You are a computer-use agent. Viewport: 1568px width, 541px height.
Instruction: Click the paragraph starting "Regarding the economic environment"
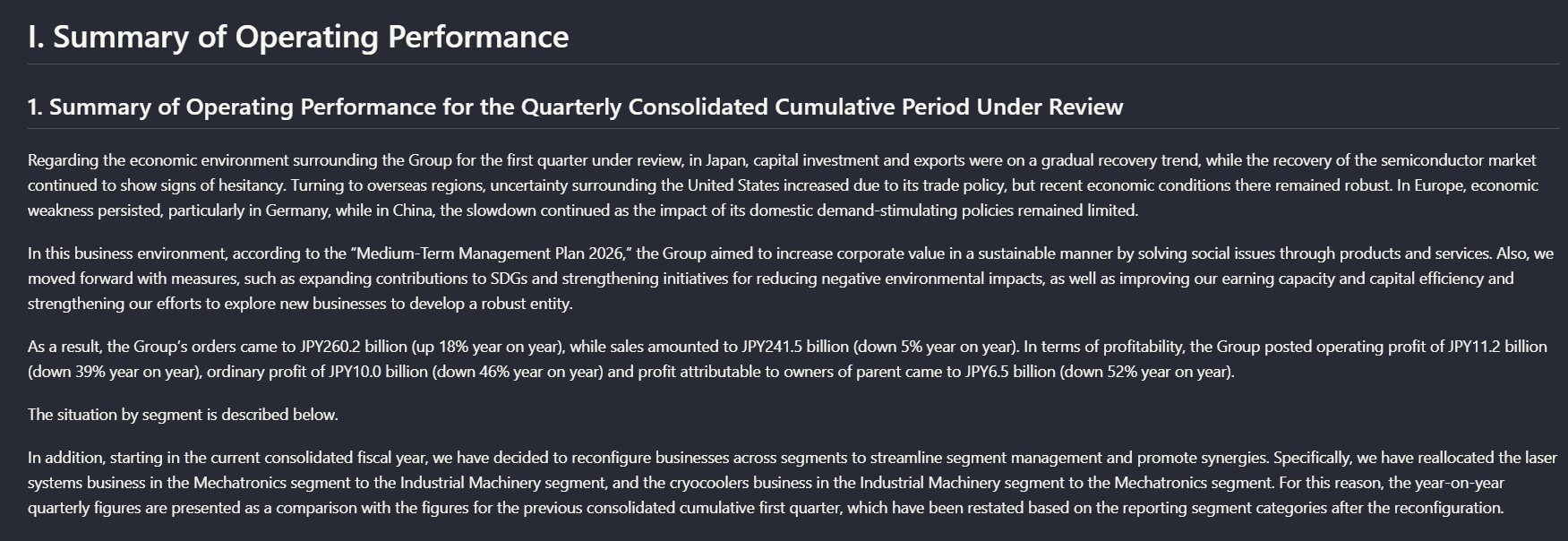pos(784,185)
